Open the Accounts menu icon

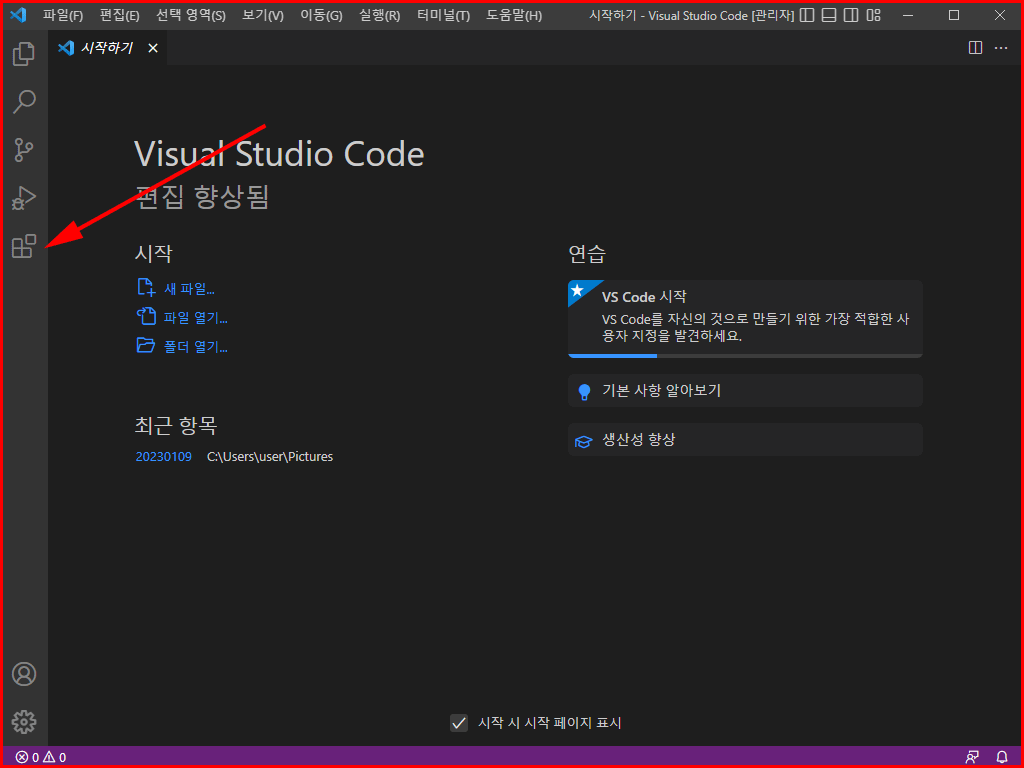[24, 674]
